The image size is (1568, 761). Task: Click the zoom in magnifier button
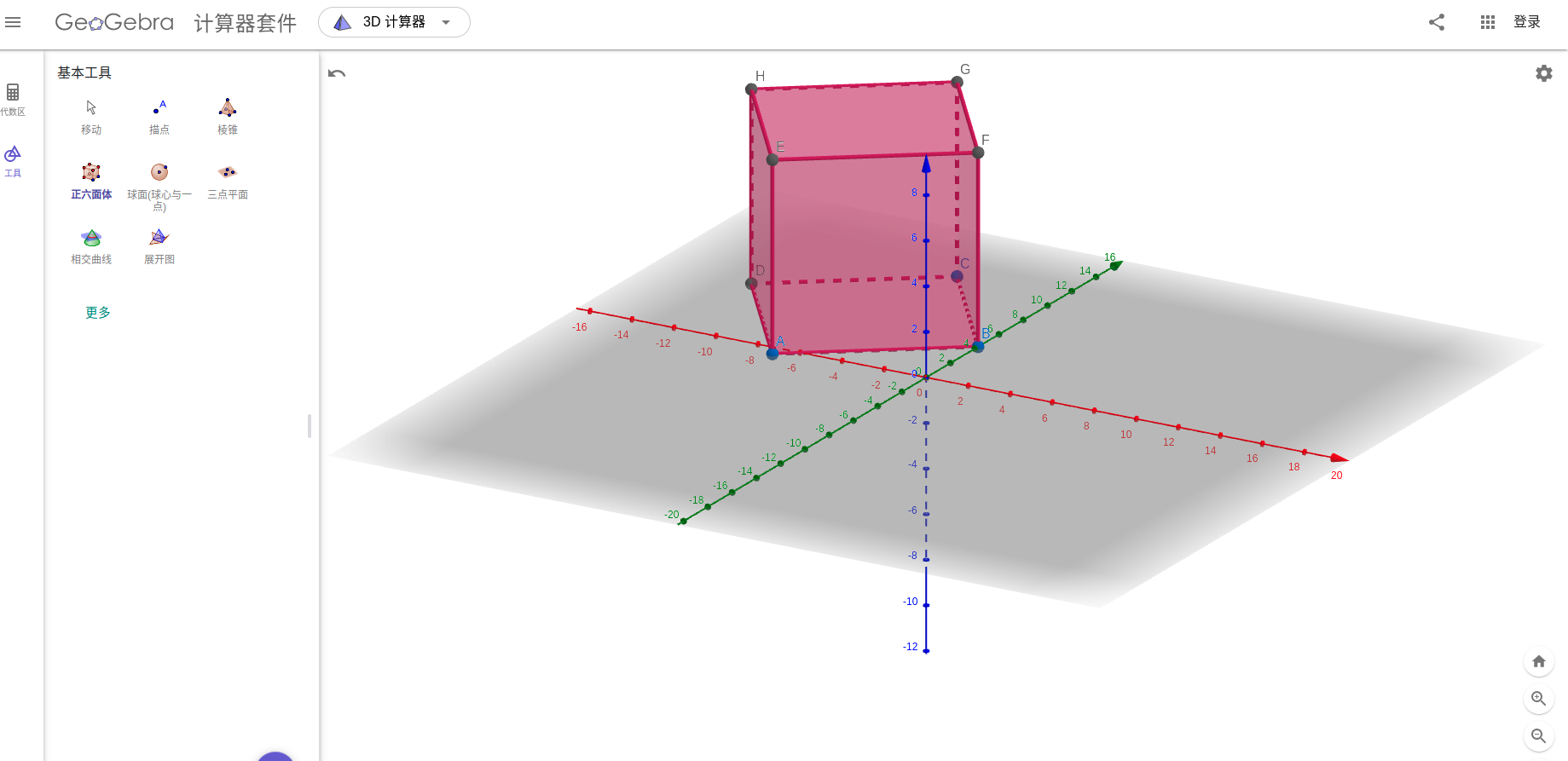[1539, 699]
